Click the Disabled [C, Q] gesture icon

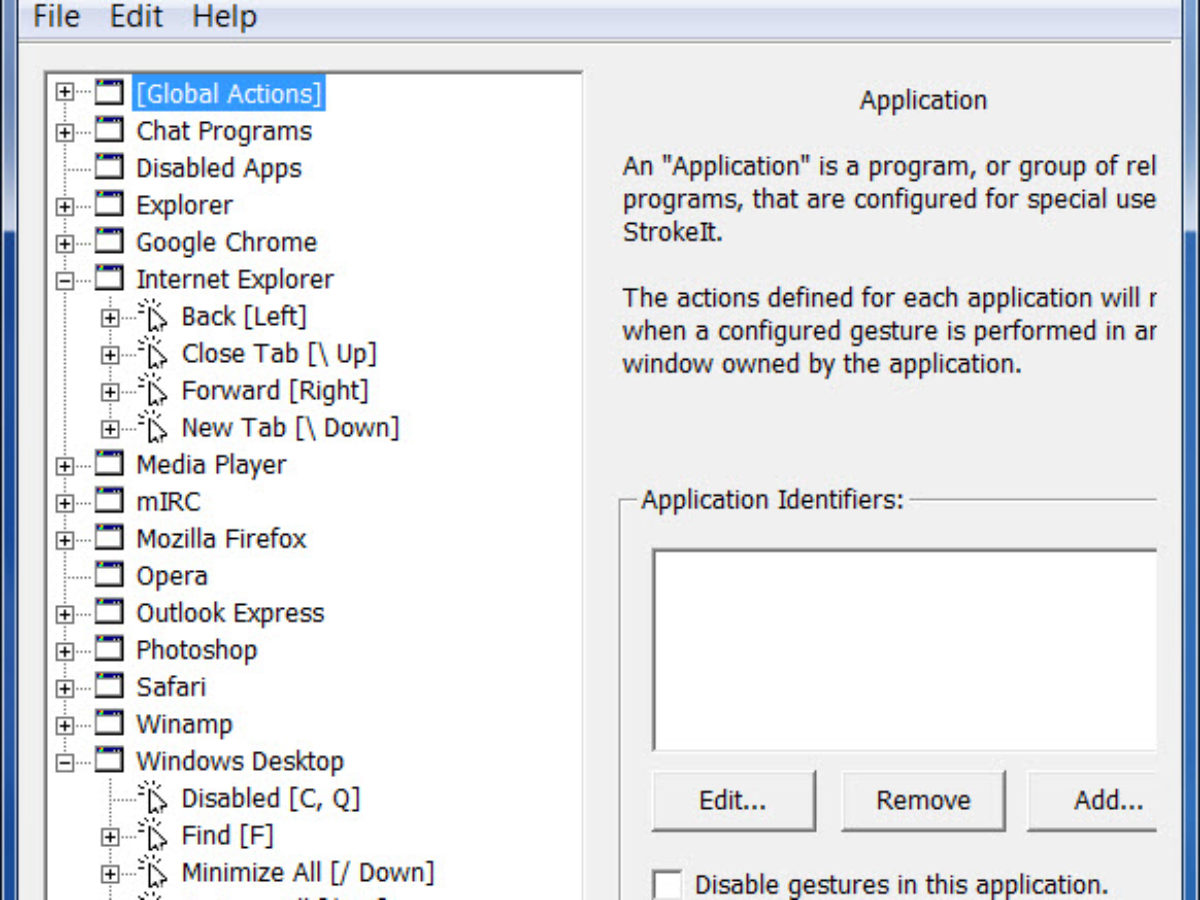[153, 797]
